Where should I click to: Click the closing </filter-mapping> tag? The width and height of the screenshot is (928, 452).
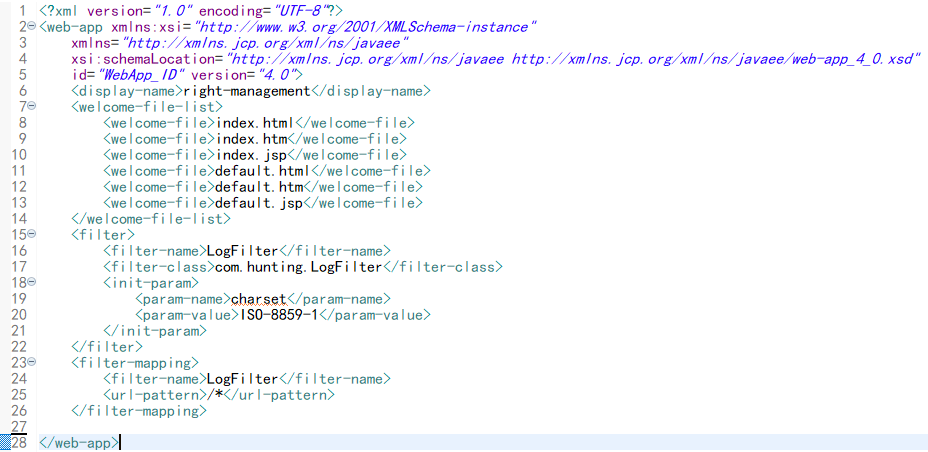click(138, 410)
